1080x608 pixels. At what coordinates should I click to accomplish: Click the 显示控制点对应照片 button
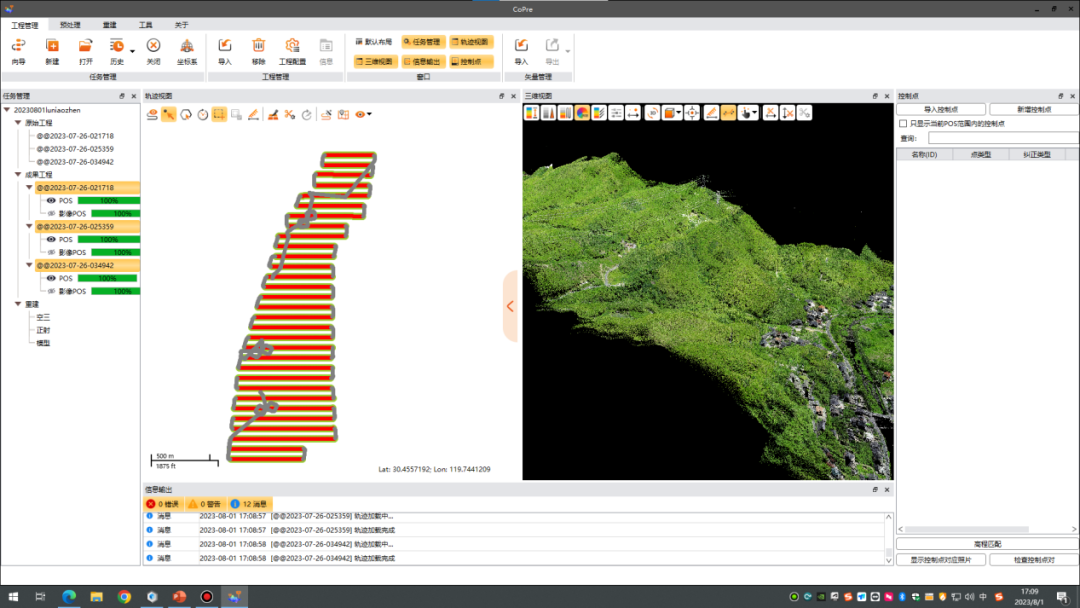click(x=941, y=560)
